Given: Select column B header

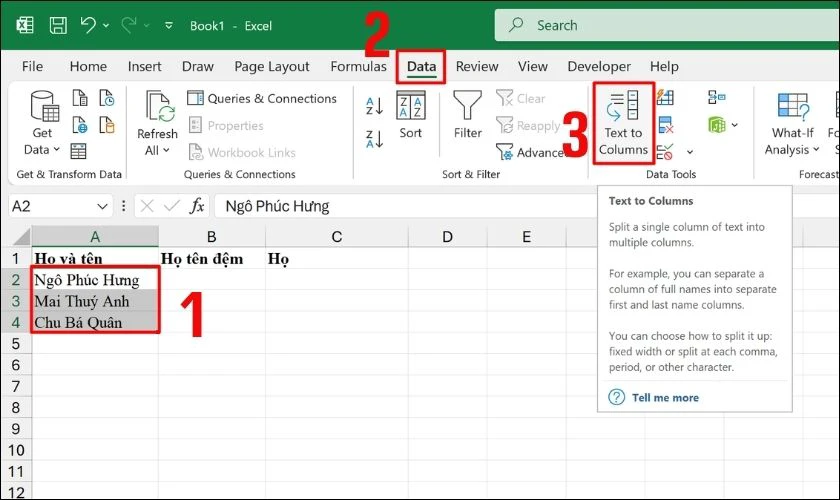Looking at the screenshot, I should 212,236.
